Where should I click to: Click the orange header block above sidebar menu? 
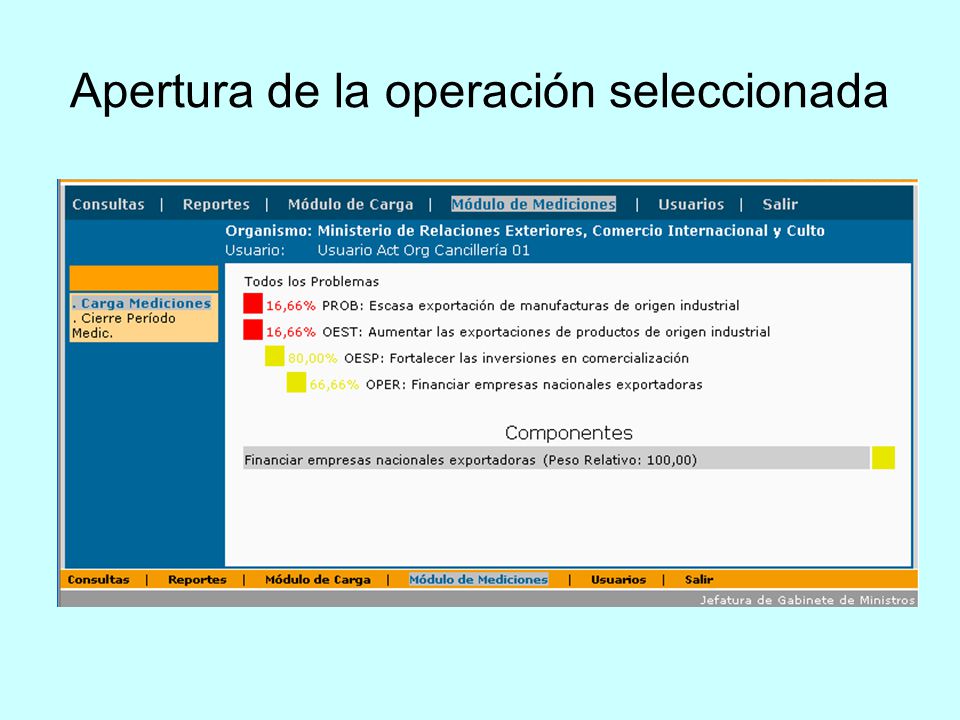144,278
